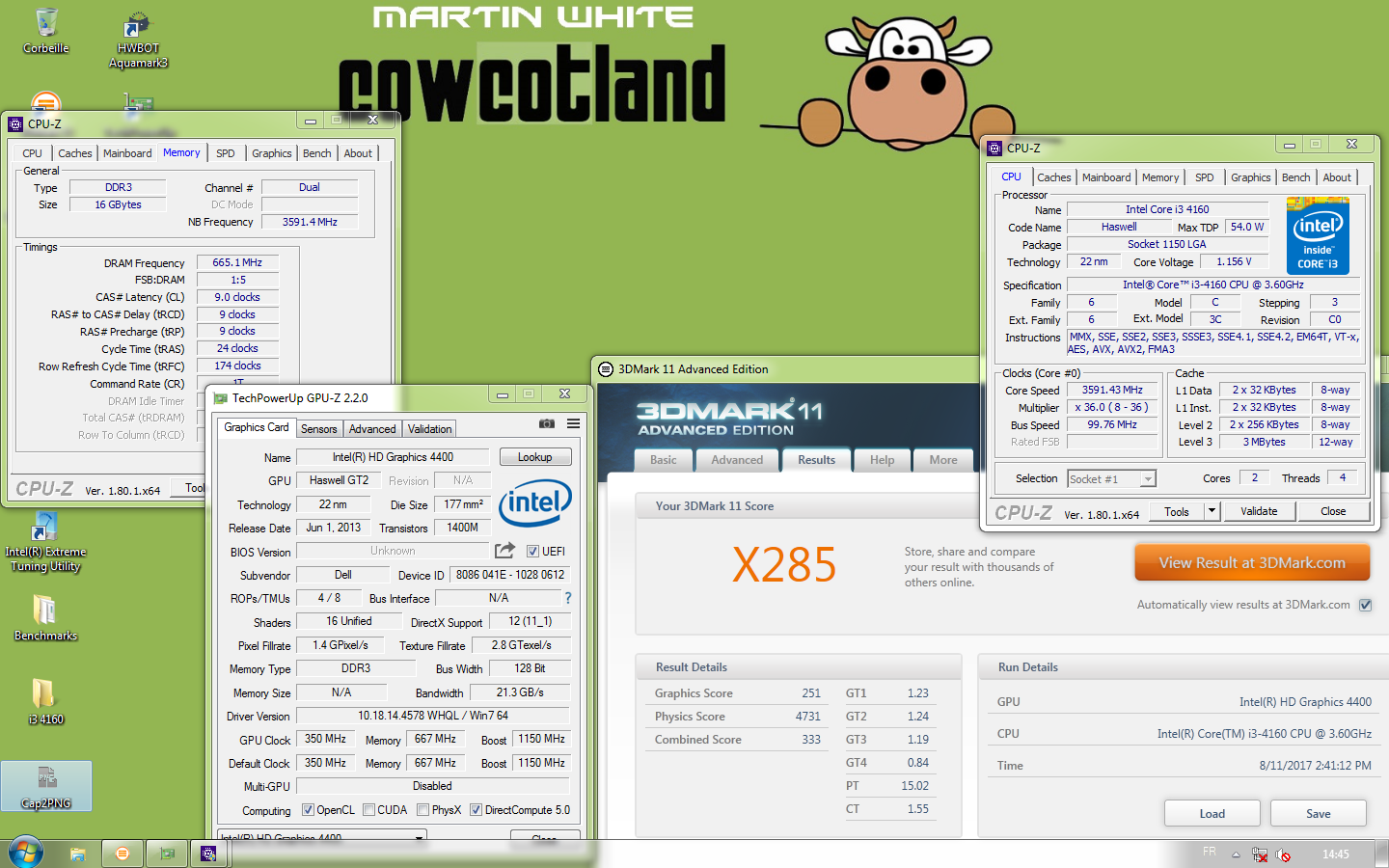Show hidden tray icons arrow
Viewport: 1389px width, 868px height.
[1236, 854]
